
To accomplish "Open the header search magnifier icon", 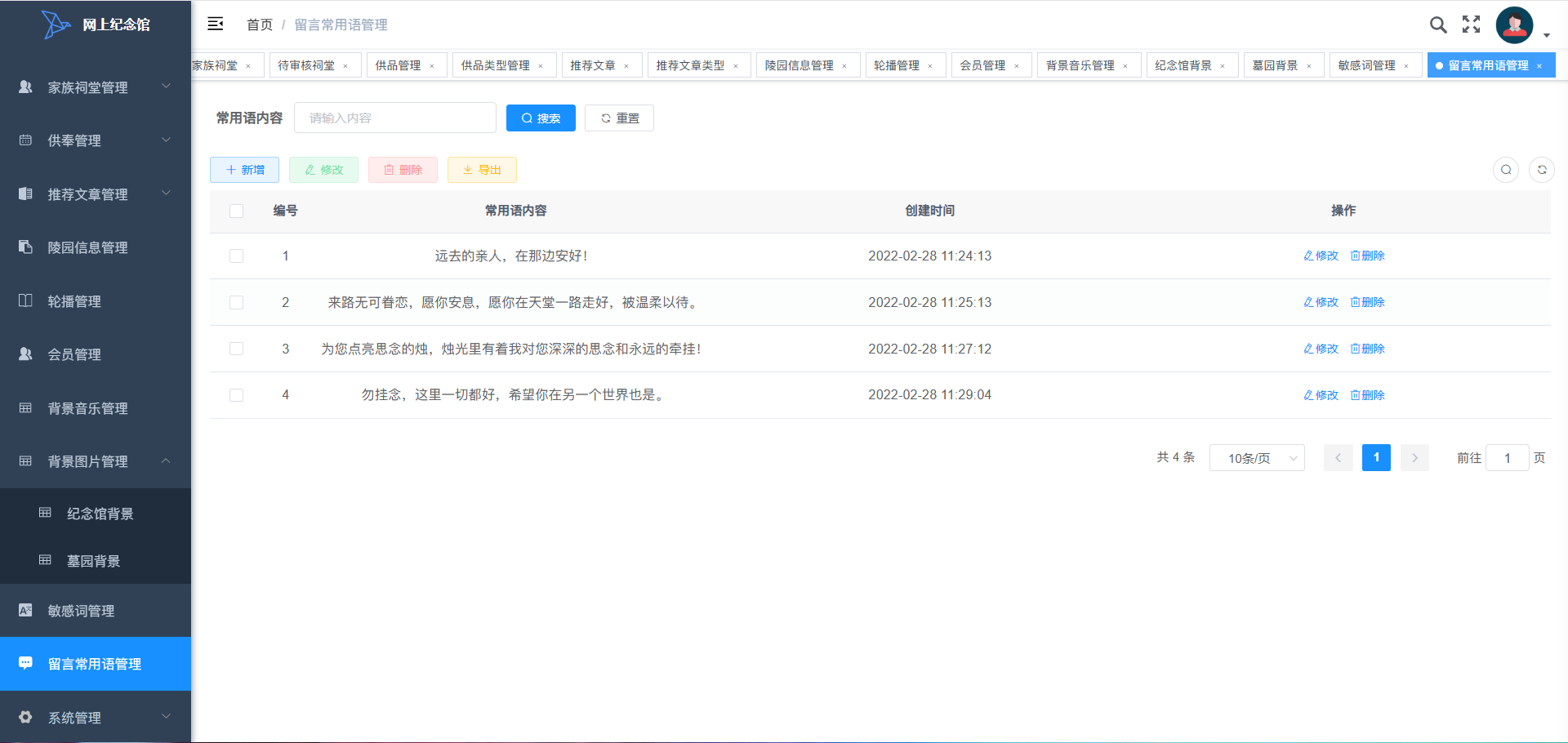I will point(1438,24).
